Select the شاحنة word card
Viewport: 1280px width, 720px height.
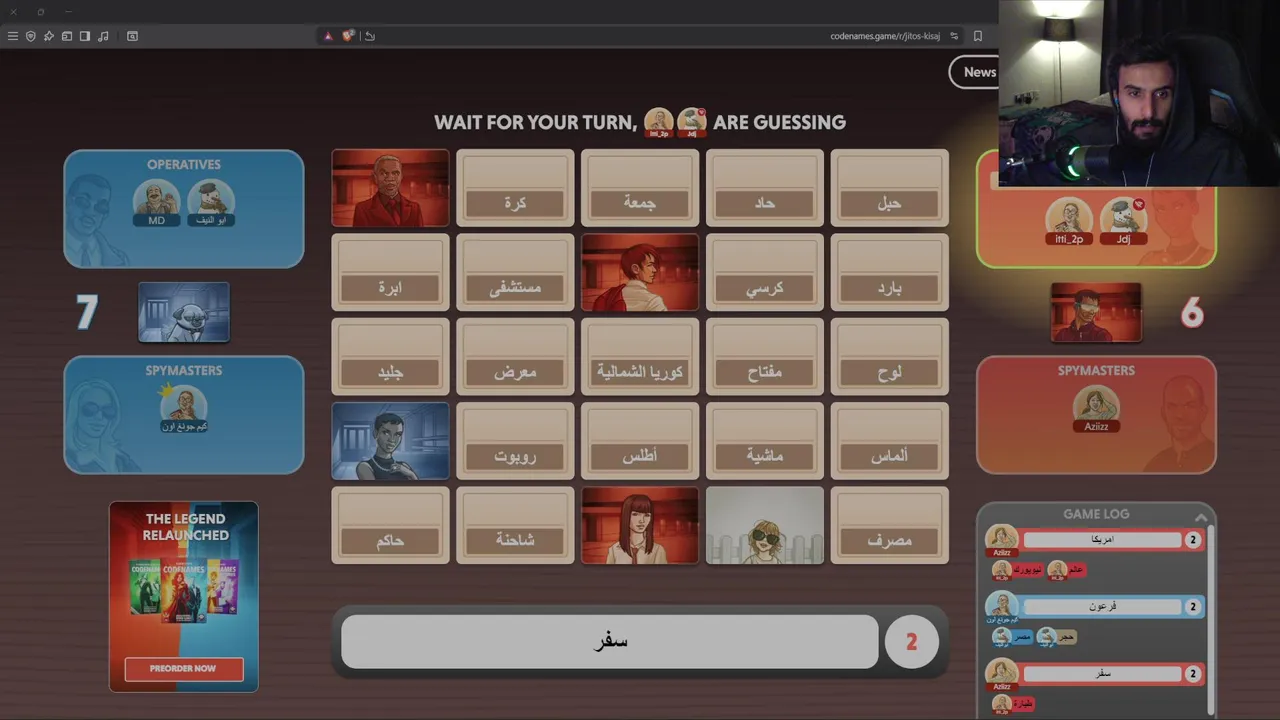point(515,525)
